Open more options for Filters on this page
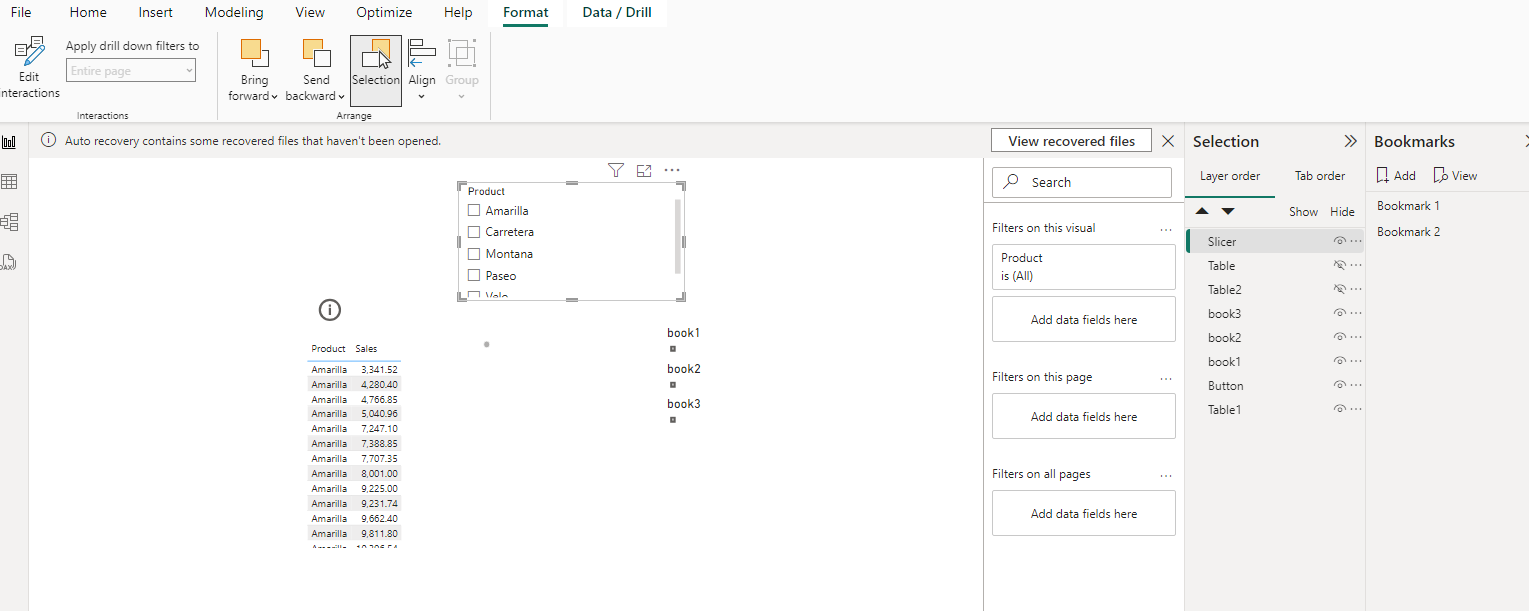Image resolution: width=1529 pixels, height=611 pixels. [1166, 379]
